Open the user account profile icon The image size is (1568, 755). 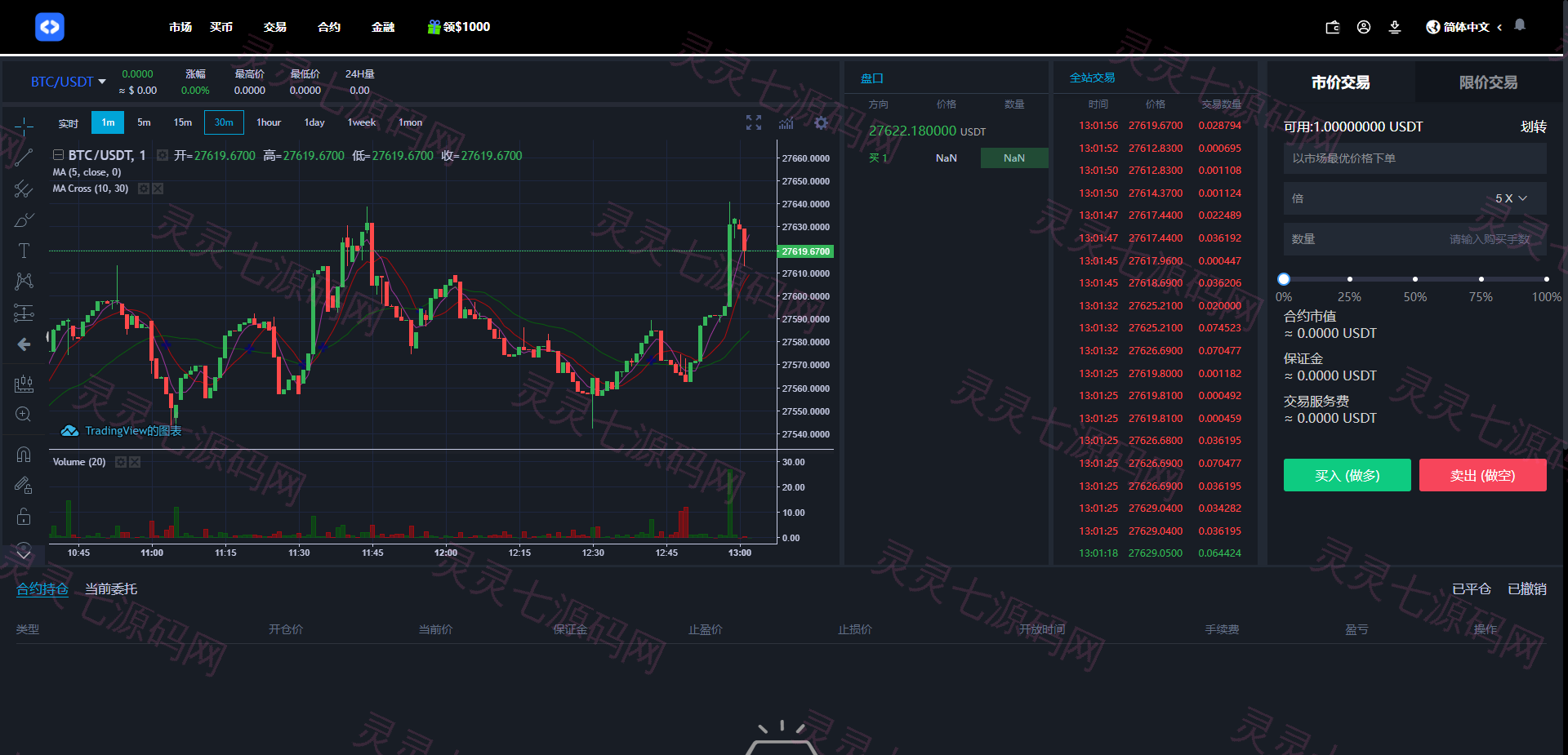click(x=1364, y=27)
